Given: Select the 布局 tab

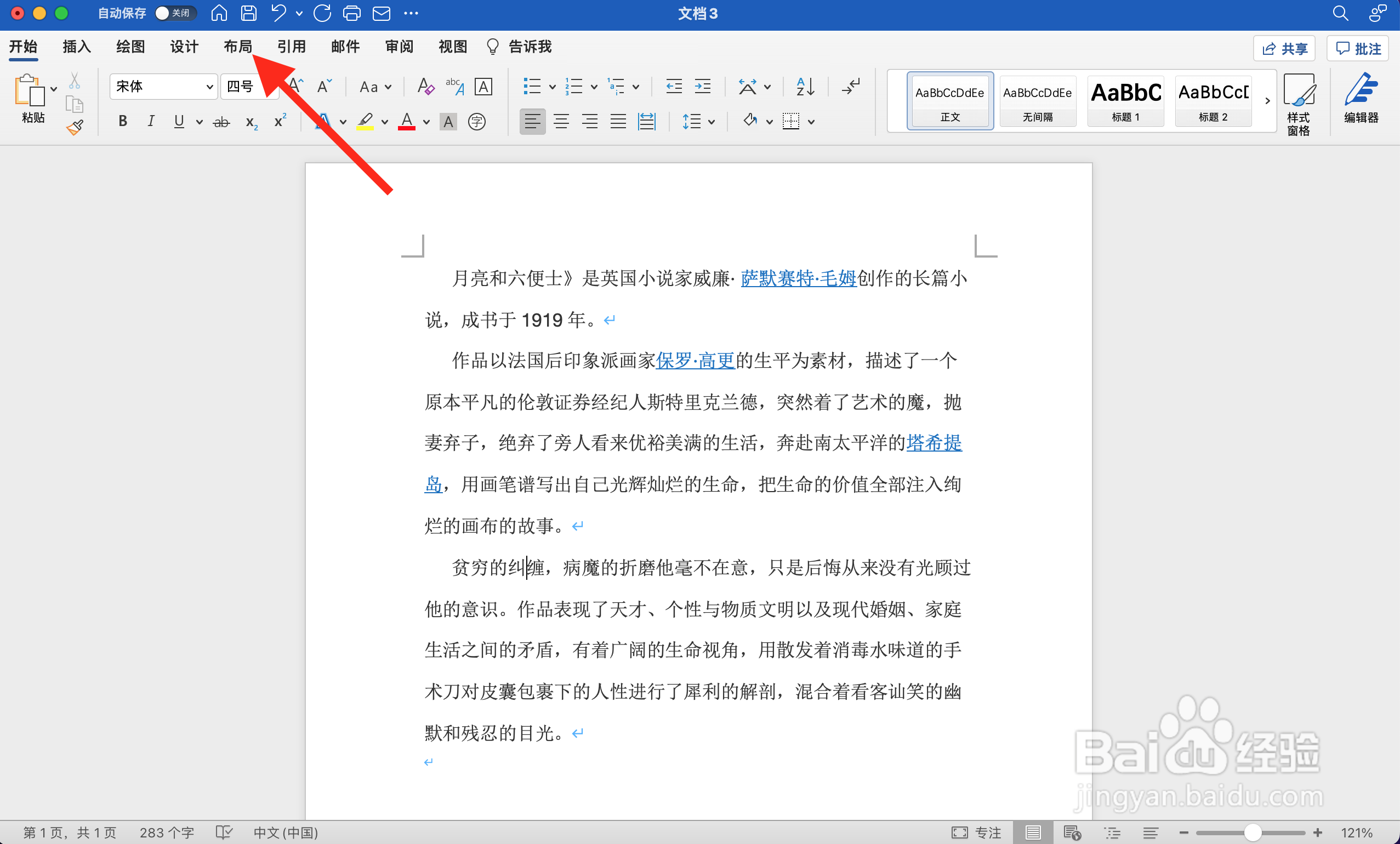Looking at the screenshot, I should tap(237, 47).
